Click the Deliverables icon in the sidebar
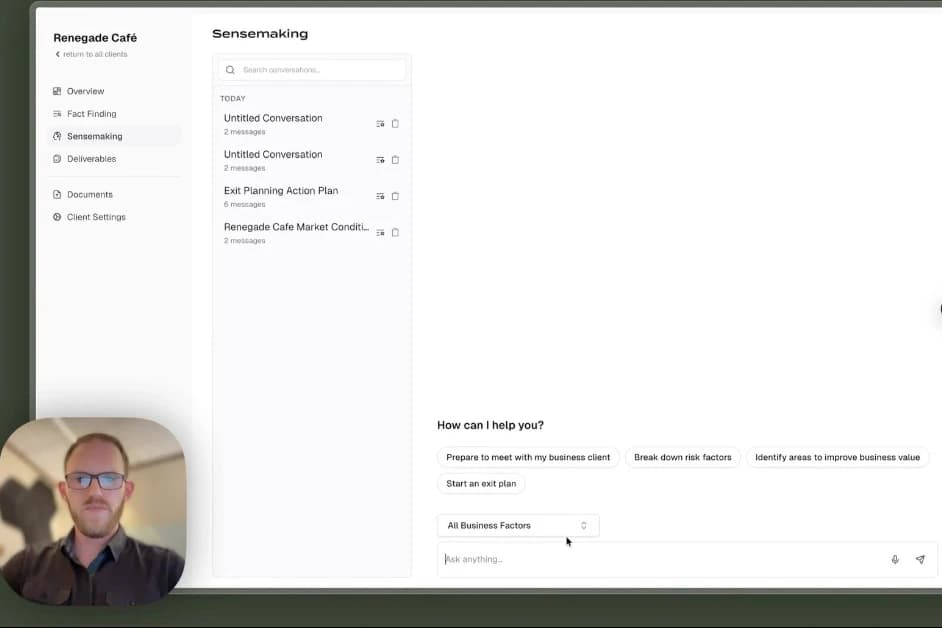The height and width of the screenshot is (628, 942). tap(58, 158)
